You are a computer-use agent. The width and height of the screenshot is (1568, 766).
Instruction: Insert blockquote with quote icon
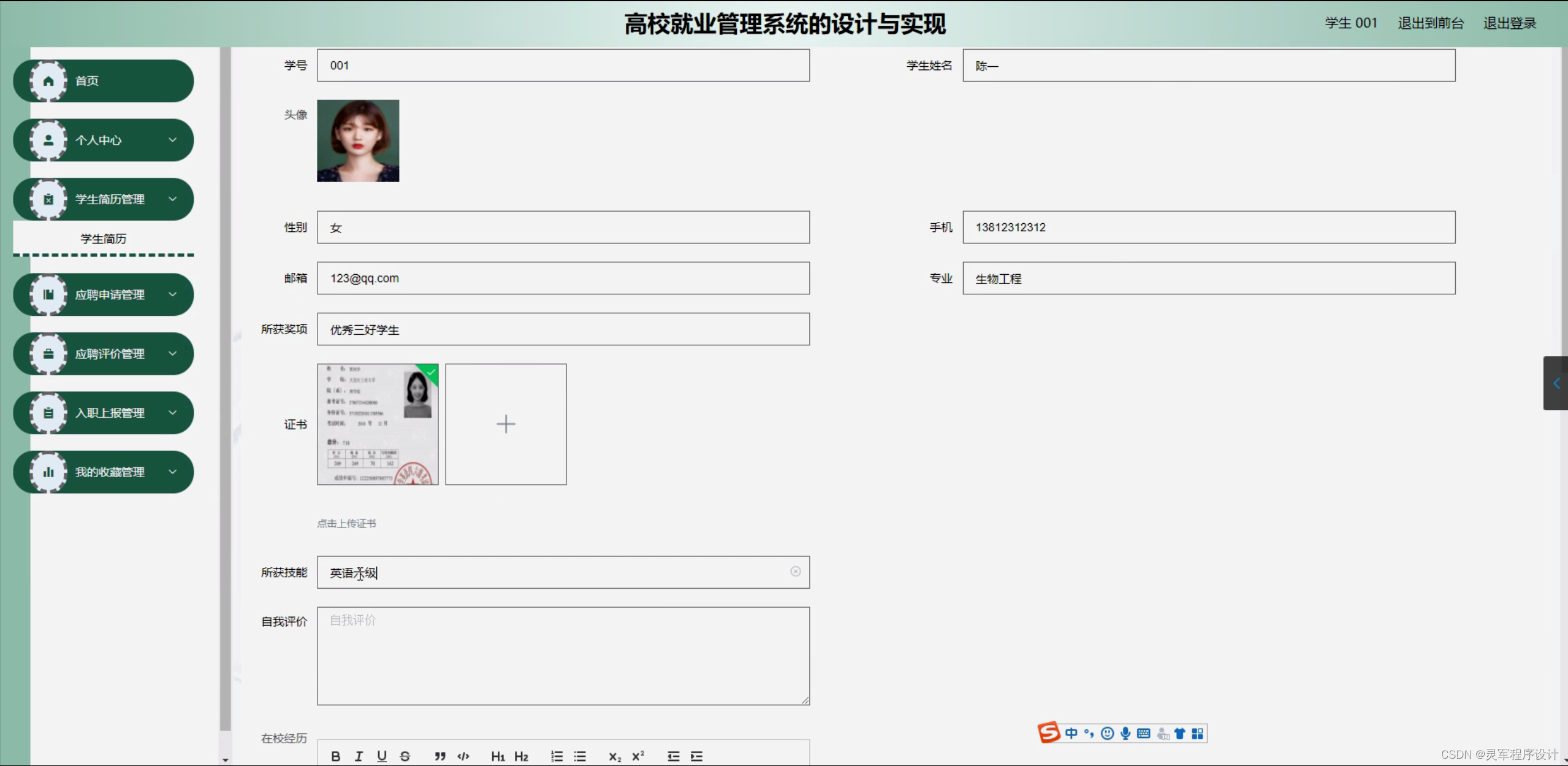point(440,756)
